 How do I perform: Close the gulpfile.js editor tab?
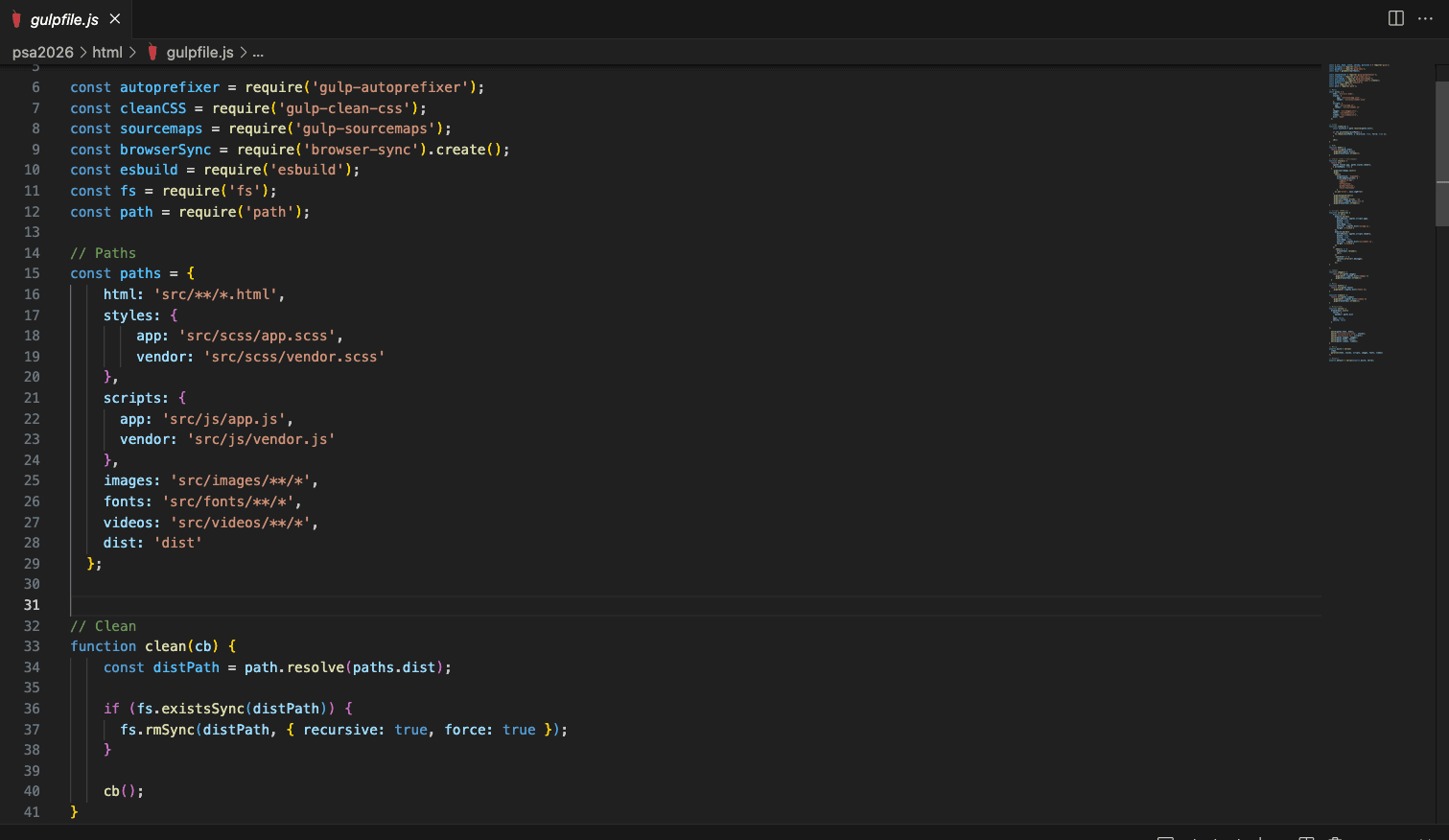pos(115,19)
